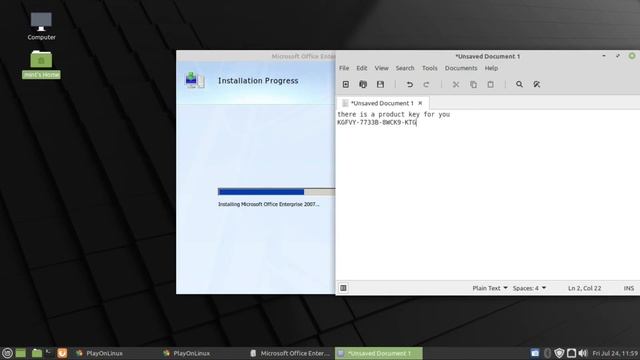
Task: Click the orange launcher icon in taskbar
Action: (x=62, y=353)
